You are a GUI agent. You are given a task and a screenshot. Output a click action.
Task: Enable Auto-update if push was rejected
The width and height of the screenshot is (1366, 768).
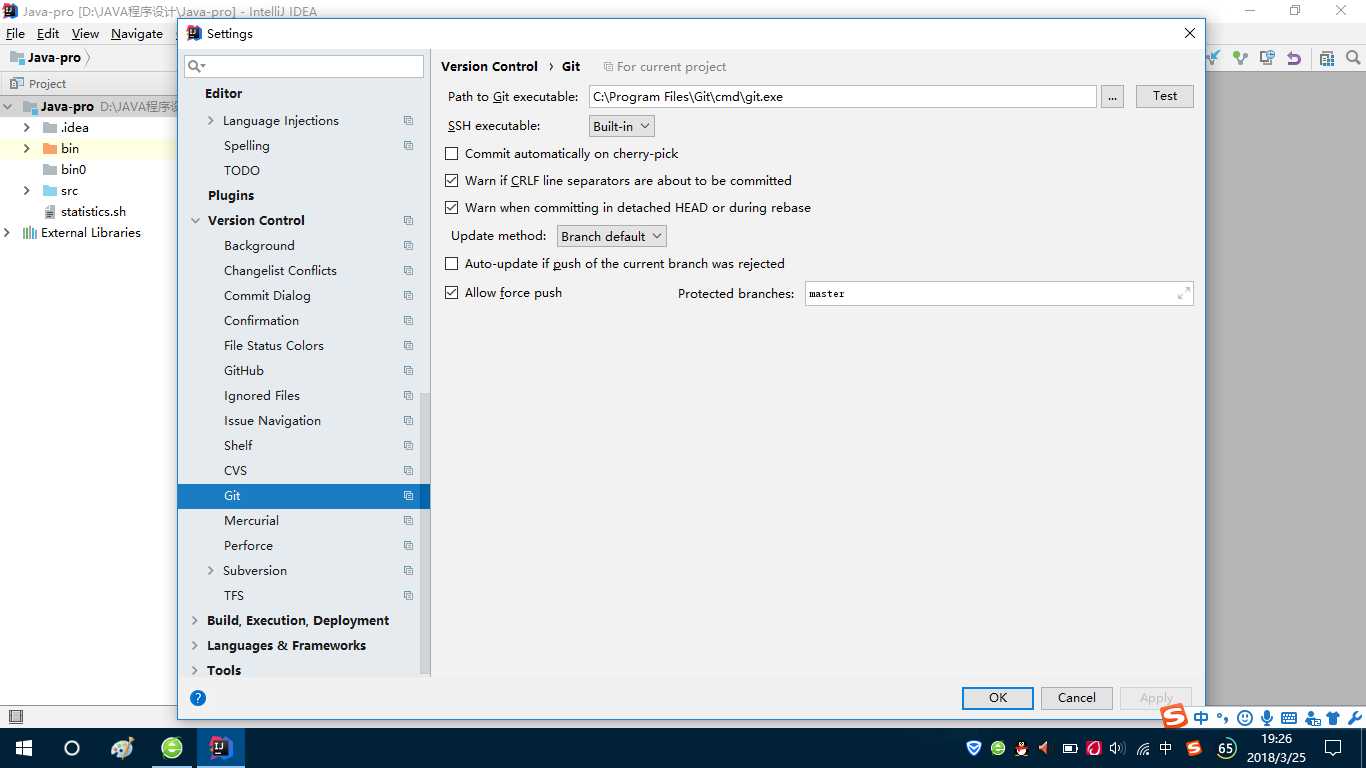point(452,264)
